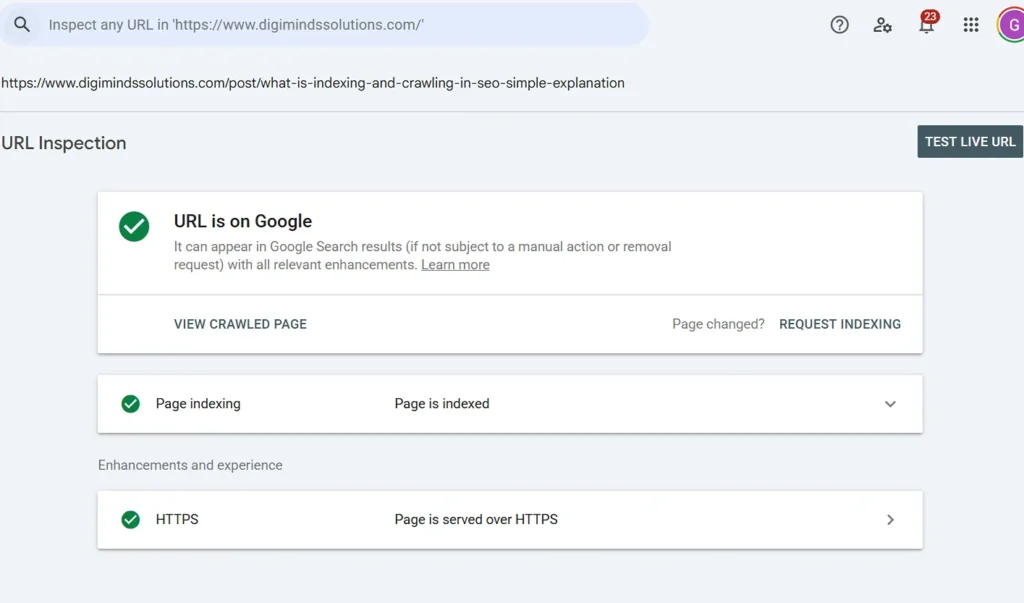Focus the Inspect any URL search field
This screenshot has height=603, width=1024.
click(x=325, y=25)
